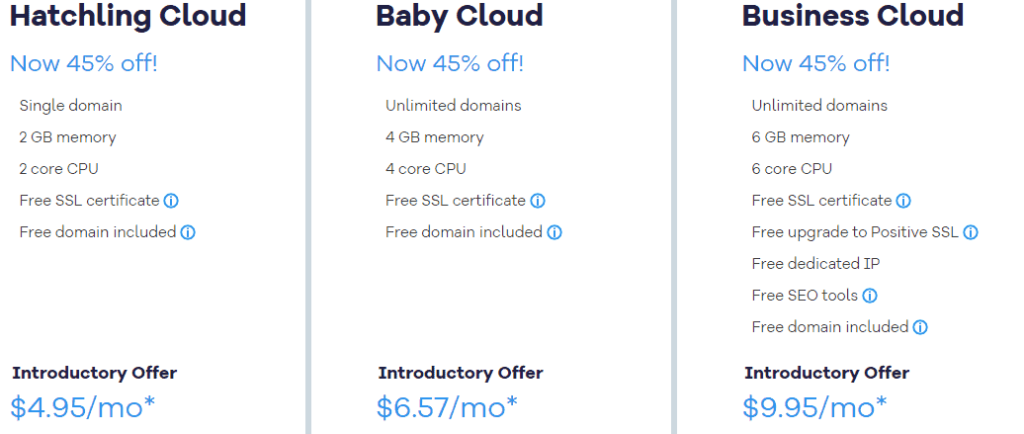Open info icon next to Baby Cloud SSL certificate
1024x434 pixels.
click(x=537, y=201)
